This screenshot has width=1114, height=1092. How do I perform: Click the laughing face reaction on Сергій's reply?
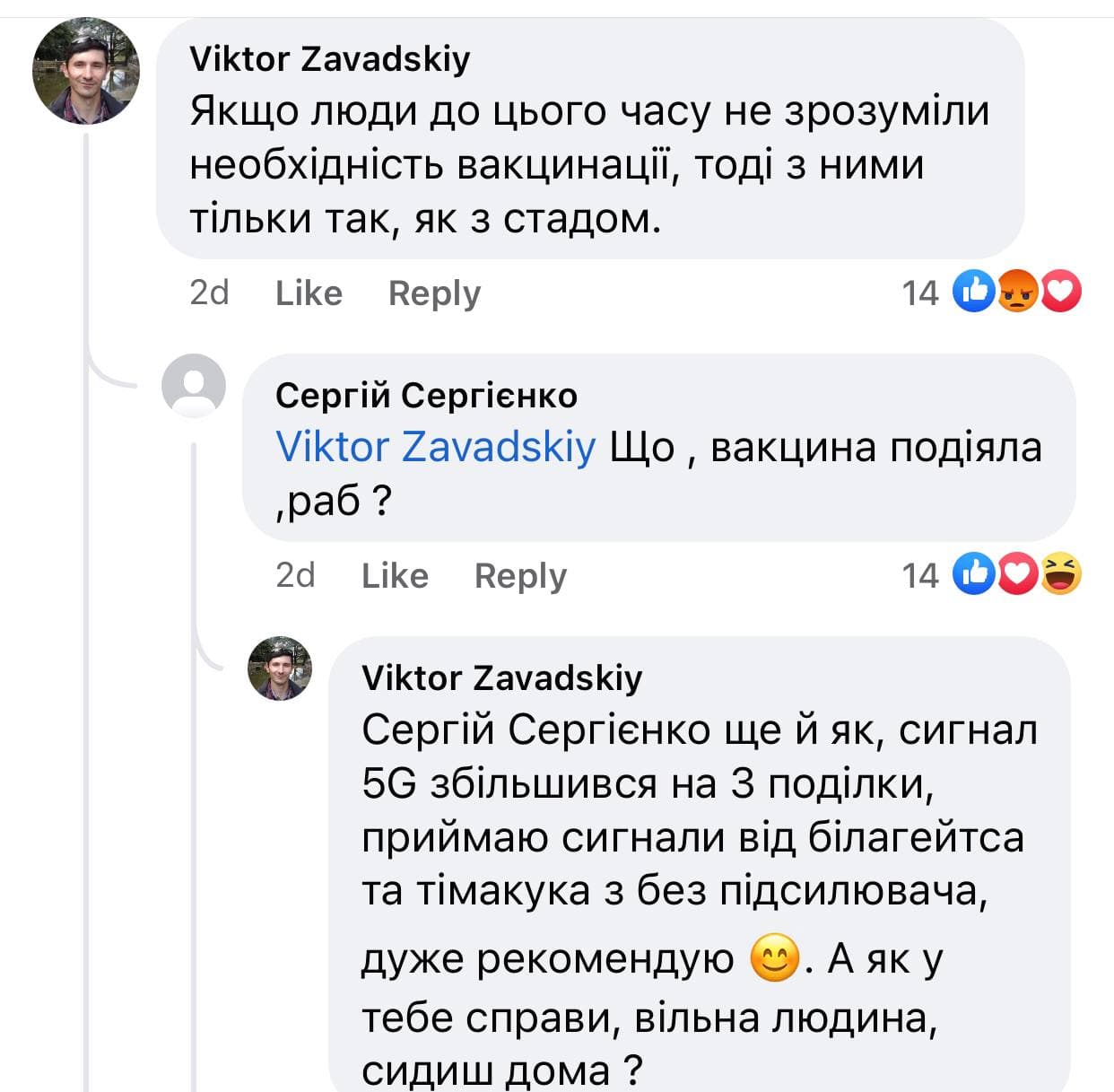click(x=1061, y=574)
